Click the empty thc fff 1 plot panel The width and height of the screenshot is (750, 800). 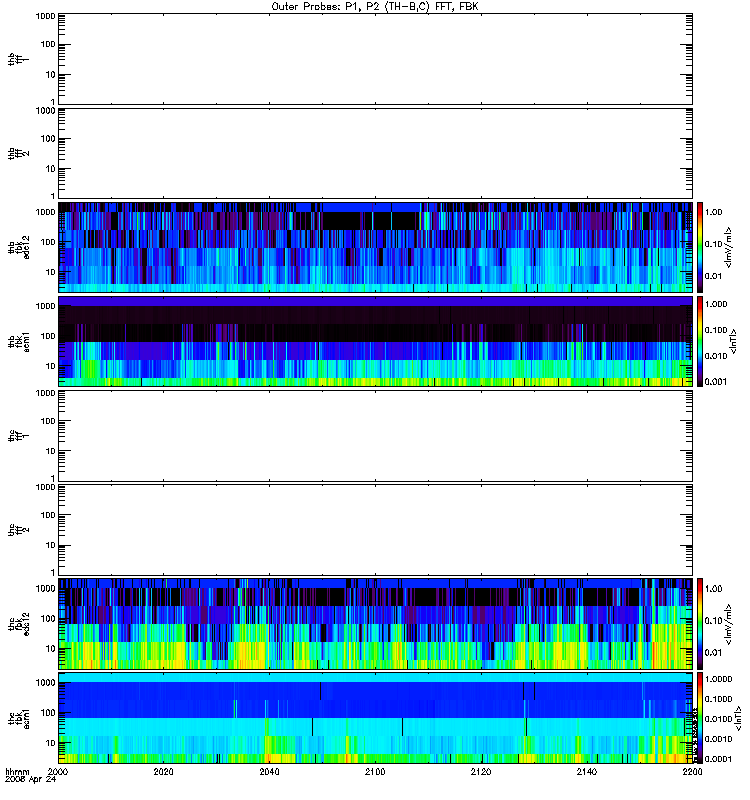375,436
